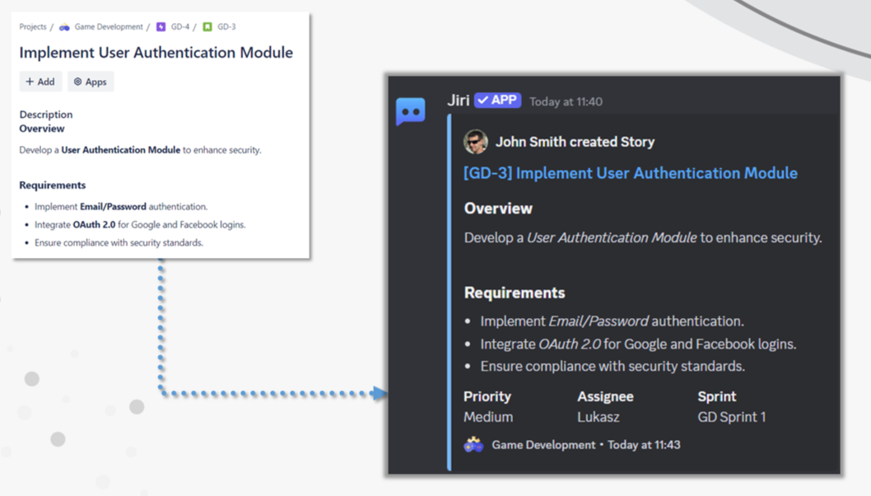Viewport: 871px width, 496px height.
Task: Click the Requirements heading in Jira description
Action: pyautogui.click(x=53, y=185)
